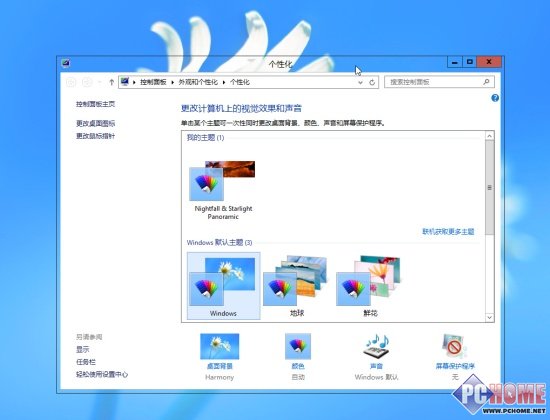
Task: Click the control panel icon in address bar
Action: point(125,82)
